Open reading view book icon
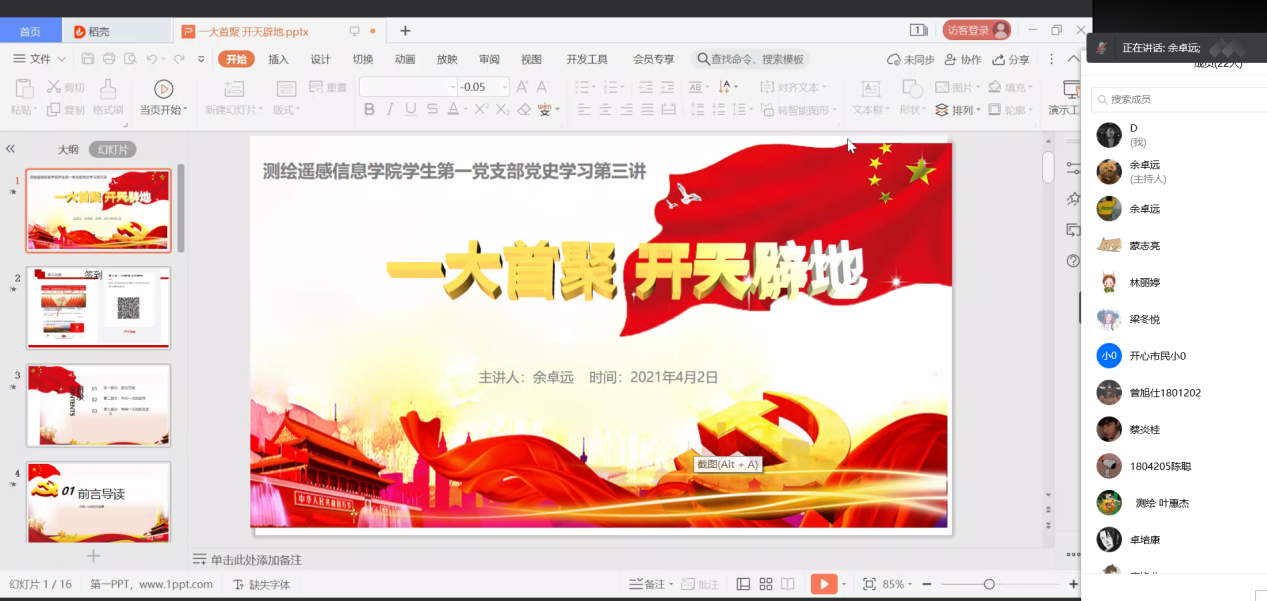1267x601 pixels. pyautogui.click(x=788, y=584)
